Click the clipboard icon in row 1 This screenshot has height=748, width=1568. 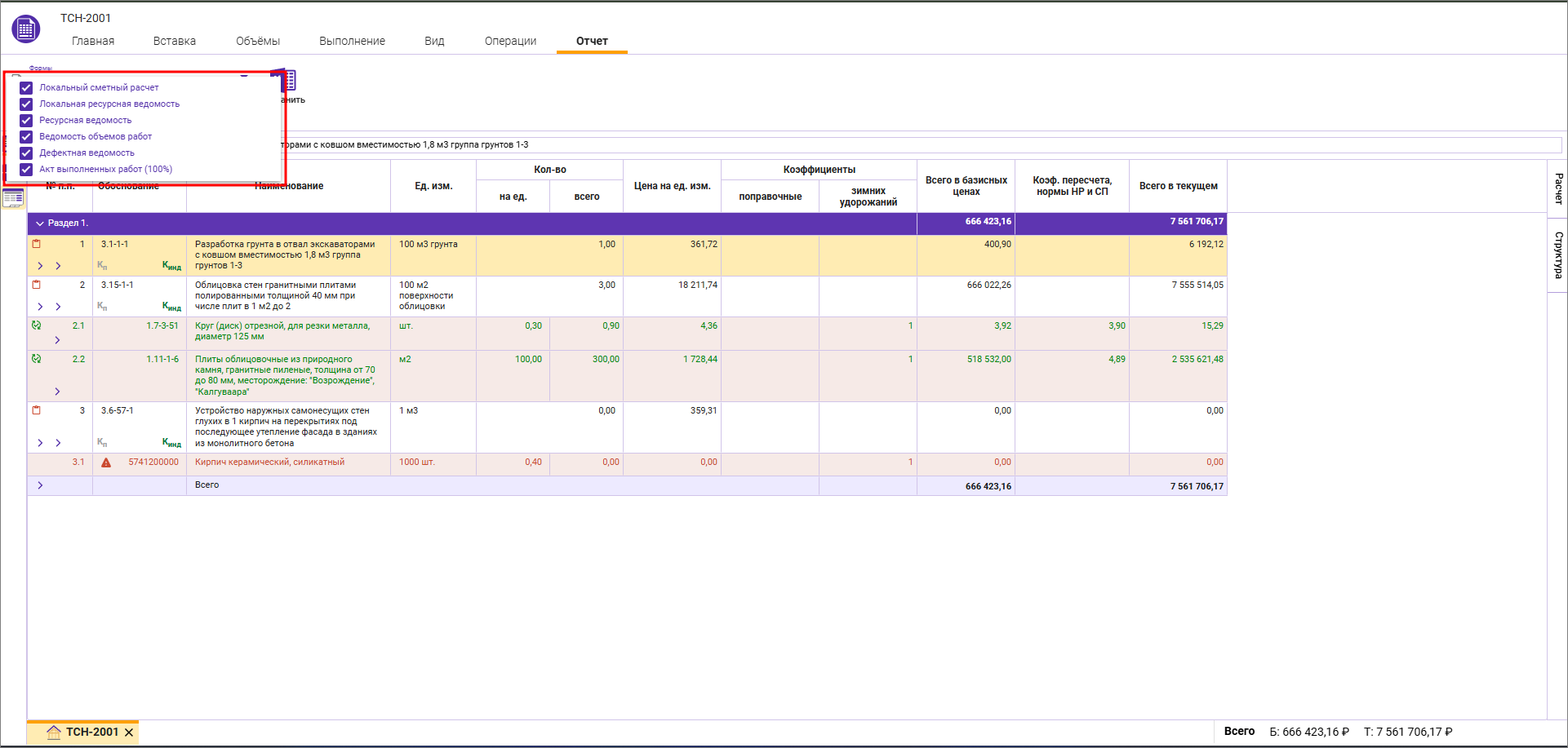(36, 244)
